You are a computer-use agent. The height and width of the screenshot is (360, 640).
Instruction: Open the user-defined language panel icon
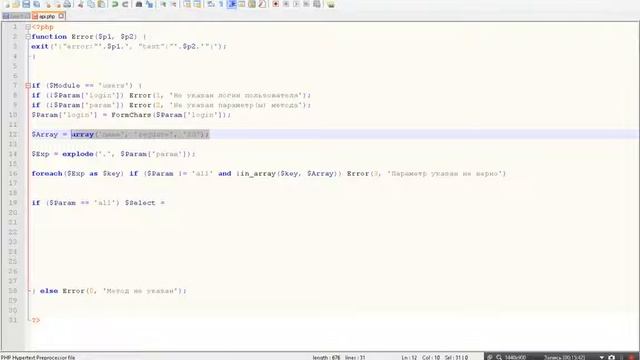pos(242,4)
